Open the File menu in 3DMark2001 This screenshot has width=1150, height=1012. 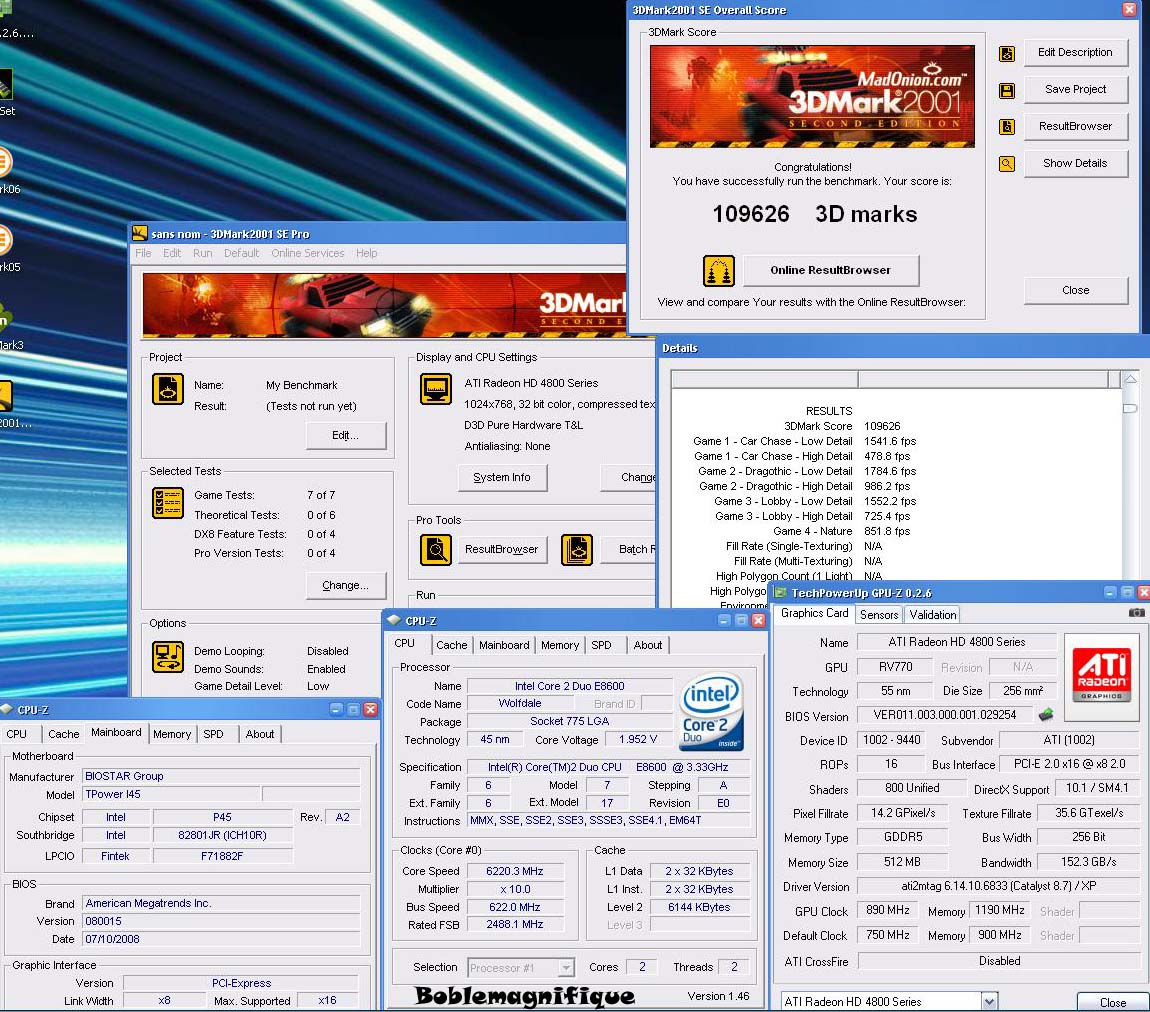point(143,253)
